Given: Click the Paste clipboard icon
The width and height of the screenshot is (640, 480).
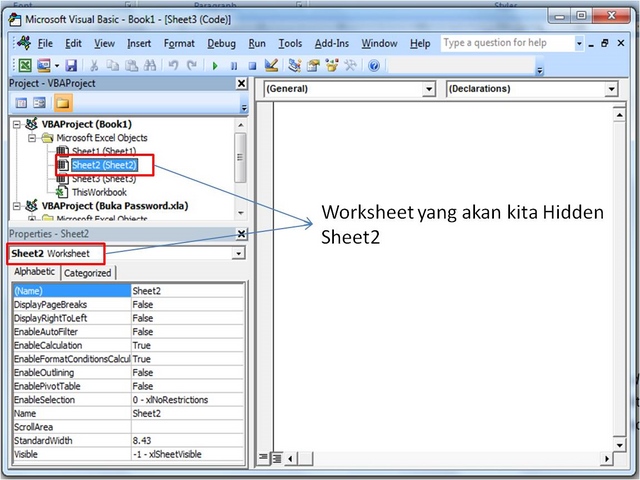Looking at the screenshot, I should [x=131, y=65].
